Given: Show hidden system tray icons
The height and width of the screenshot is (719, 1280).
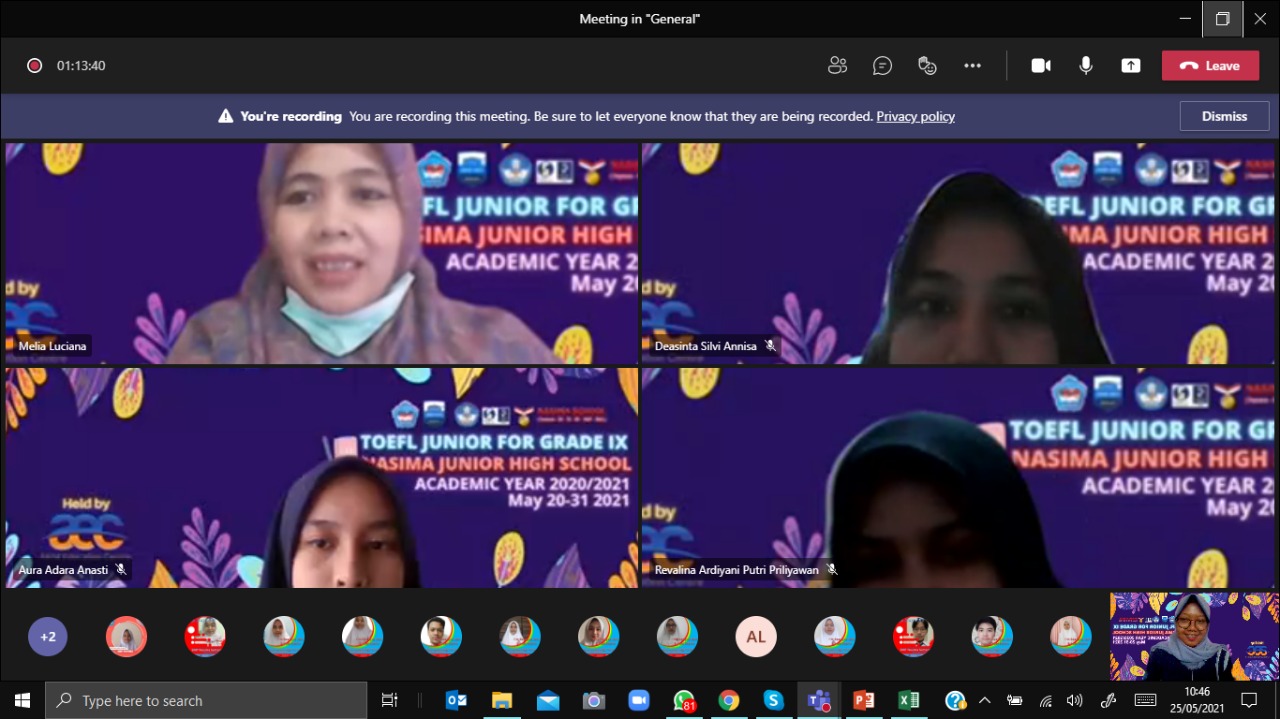Looking at the screenshot, I should pyautogui.click(x=985, y=701).
